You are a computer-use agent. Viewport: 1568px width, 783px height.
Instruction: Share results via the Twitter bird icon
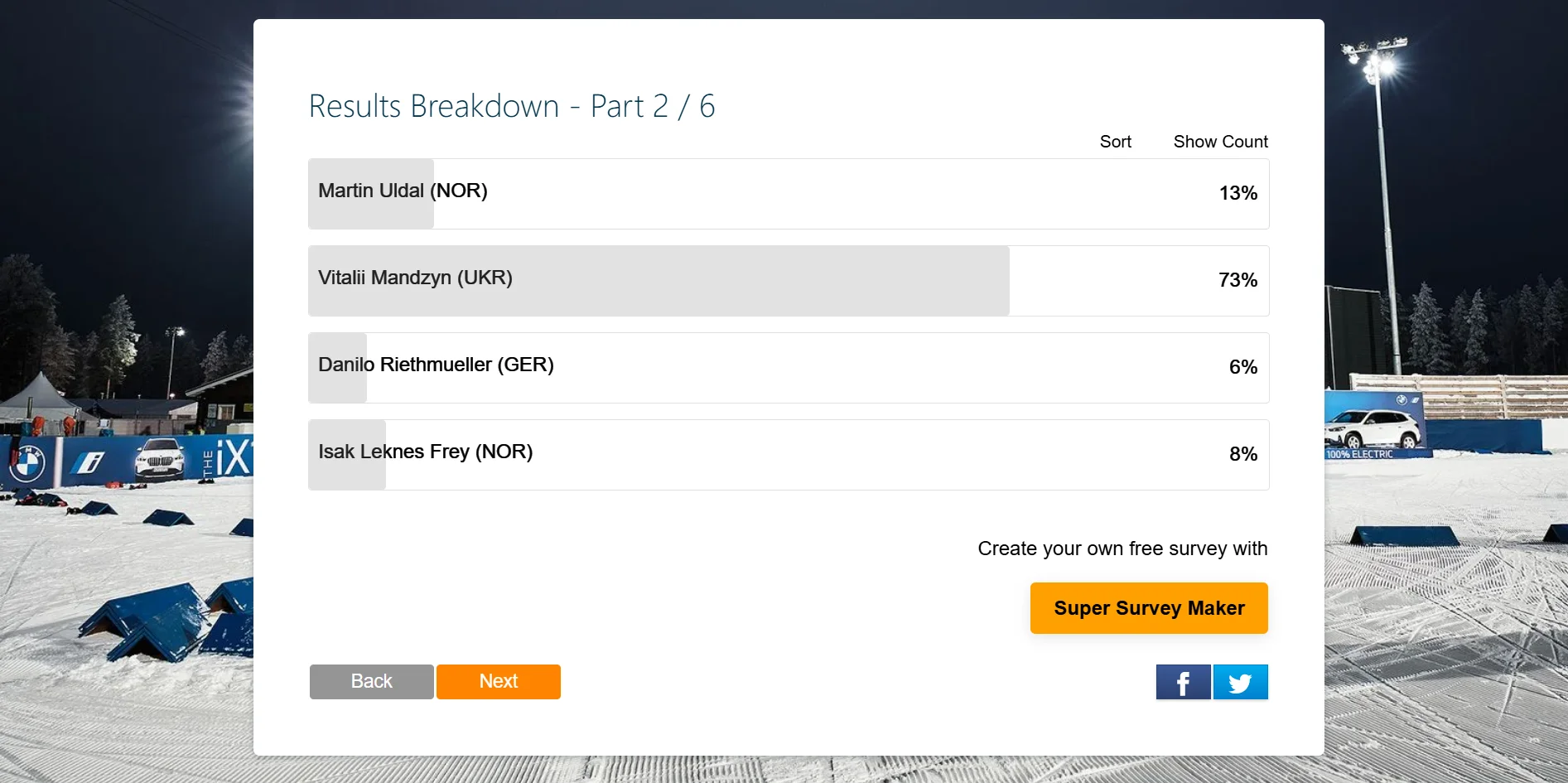click(1240, 682)
